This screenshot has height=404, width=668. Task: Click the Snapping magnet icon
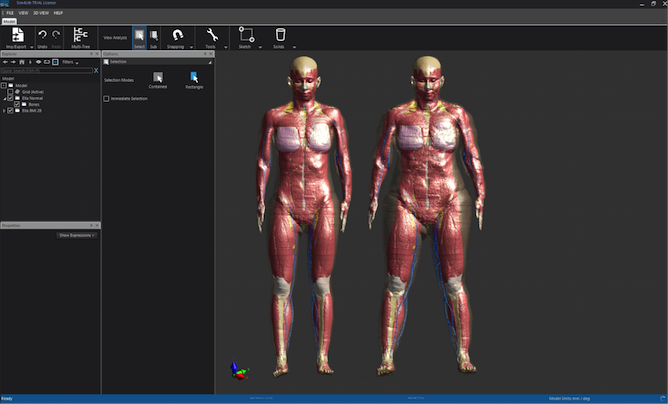pos(178,35)
